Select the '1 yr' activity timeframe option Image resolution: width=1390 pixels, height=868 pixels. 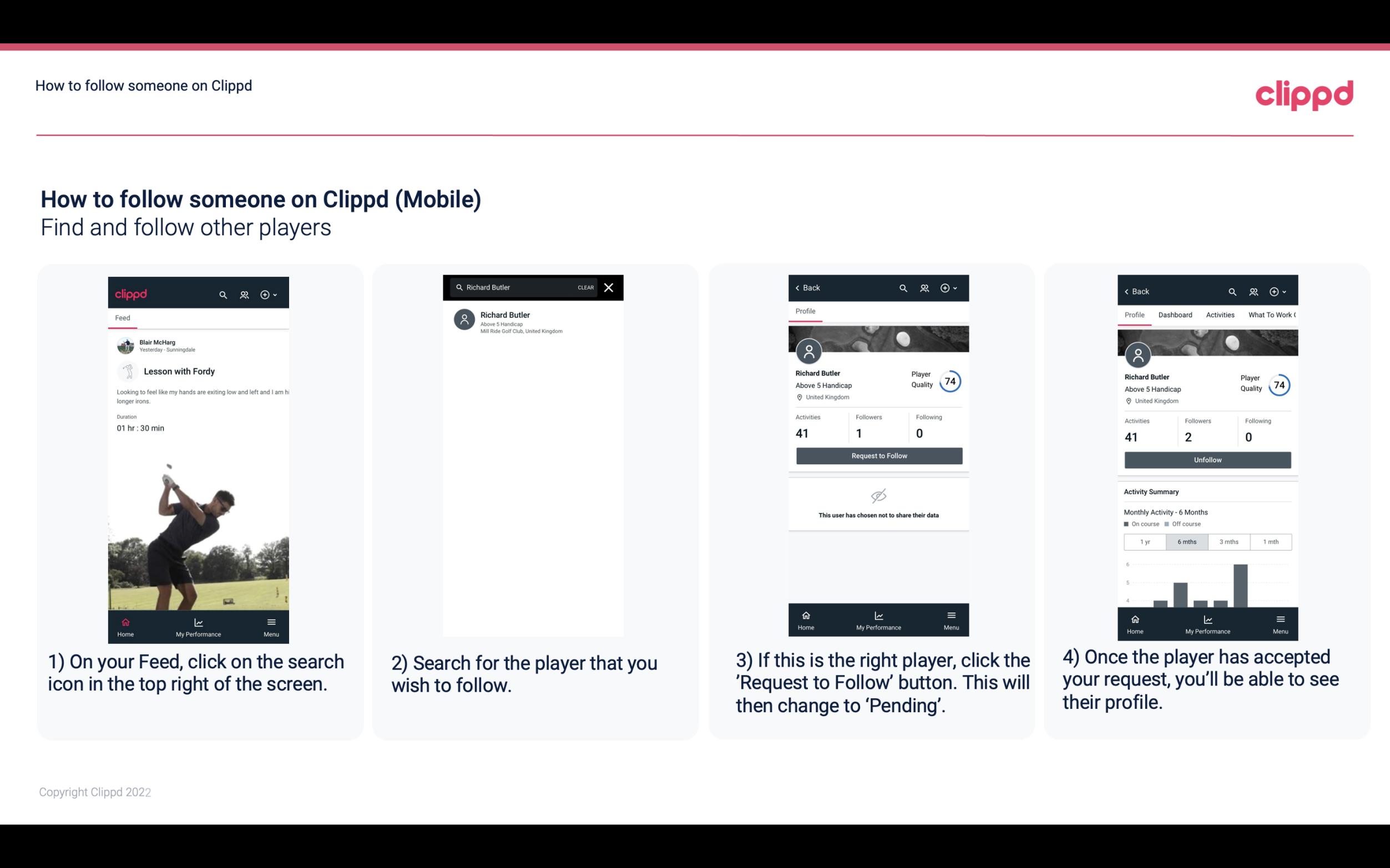1145,541
